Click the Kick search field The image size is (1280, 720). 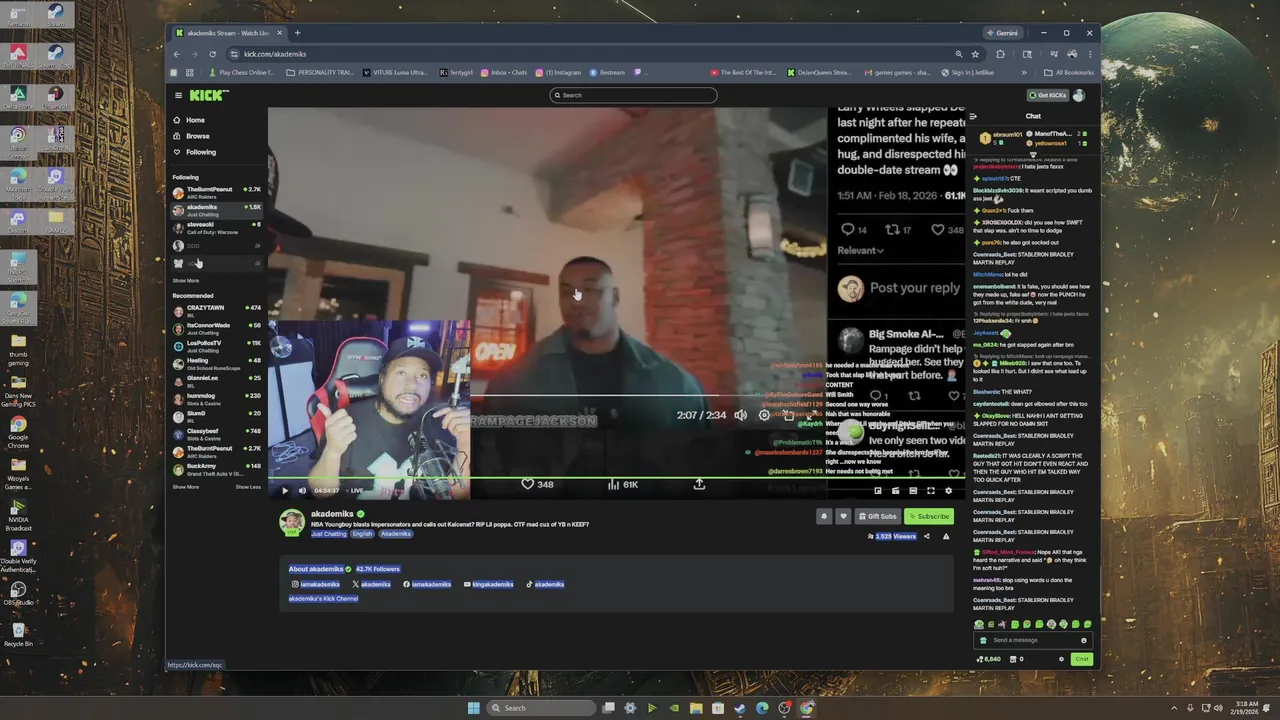[633, 95]
